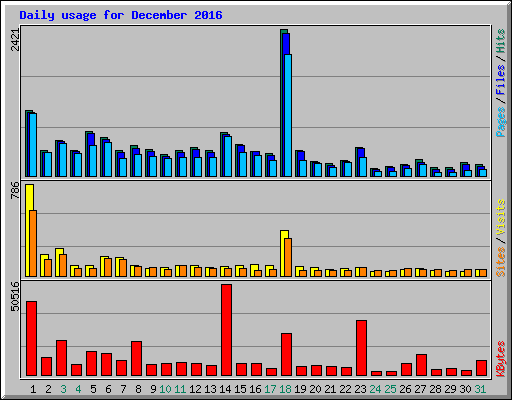This screenshot has height=400, width=512.
Task: Select green day "4" on the x-axis
Action: coord(78,389)
